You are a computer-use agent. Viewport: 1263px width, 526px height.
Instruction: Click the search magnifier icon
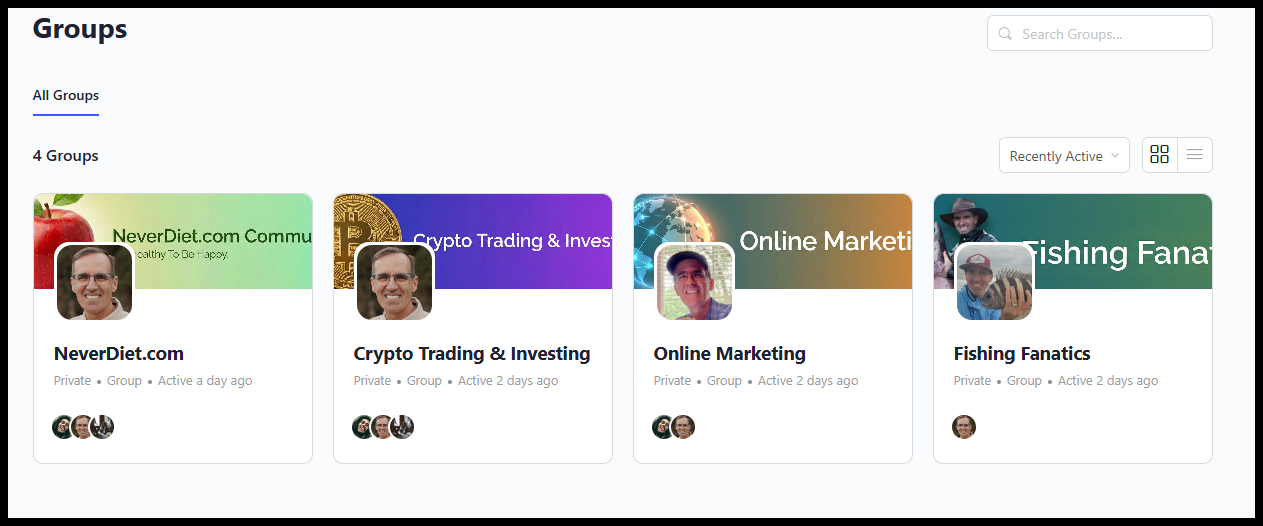coord(1005,34)
